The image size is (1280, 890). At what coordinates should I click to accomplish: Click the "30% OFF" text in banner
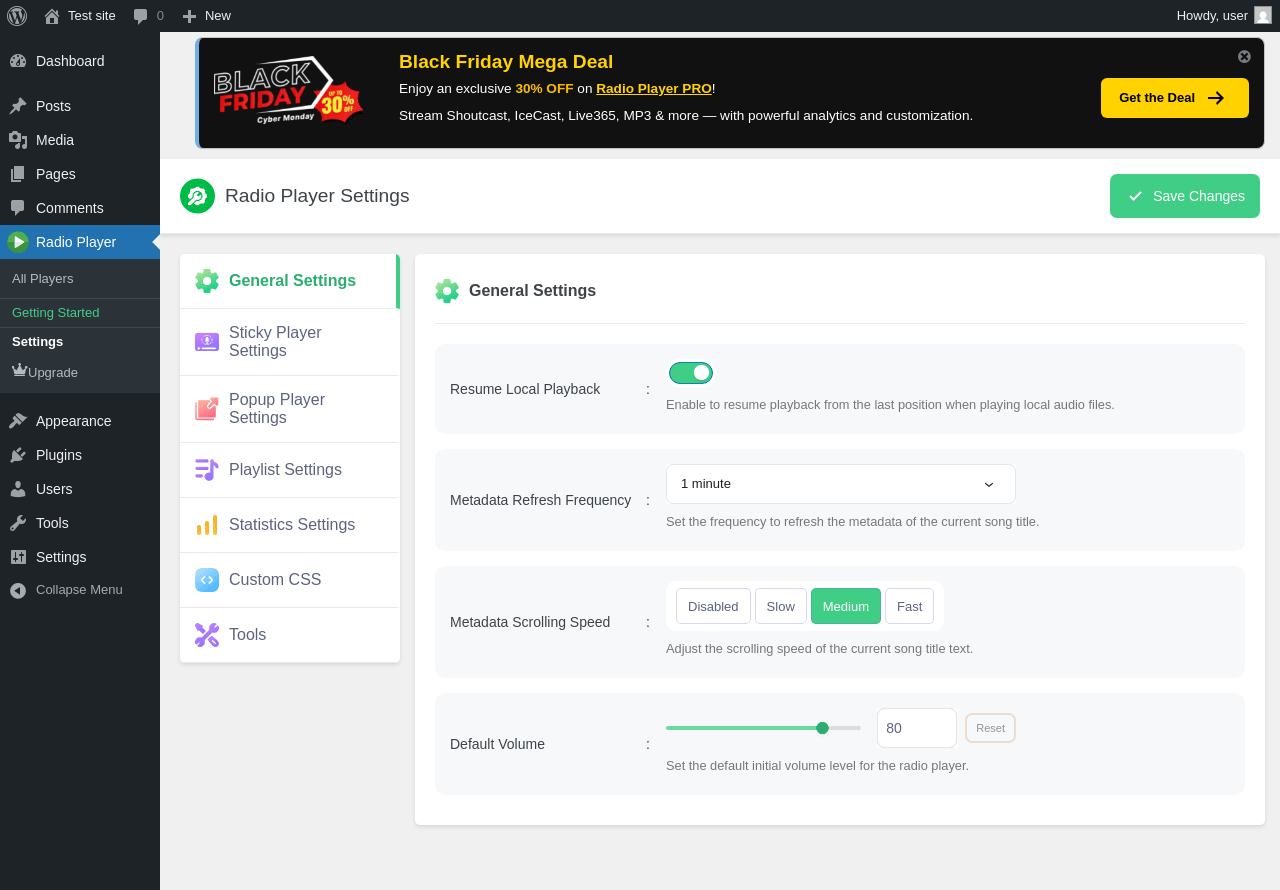pos(544,88)
